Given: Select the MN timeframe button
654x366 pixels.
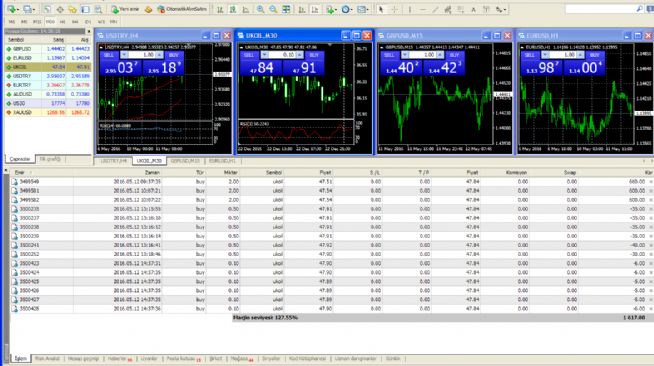Looking at the screenshot, I should tap(113, 22).
